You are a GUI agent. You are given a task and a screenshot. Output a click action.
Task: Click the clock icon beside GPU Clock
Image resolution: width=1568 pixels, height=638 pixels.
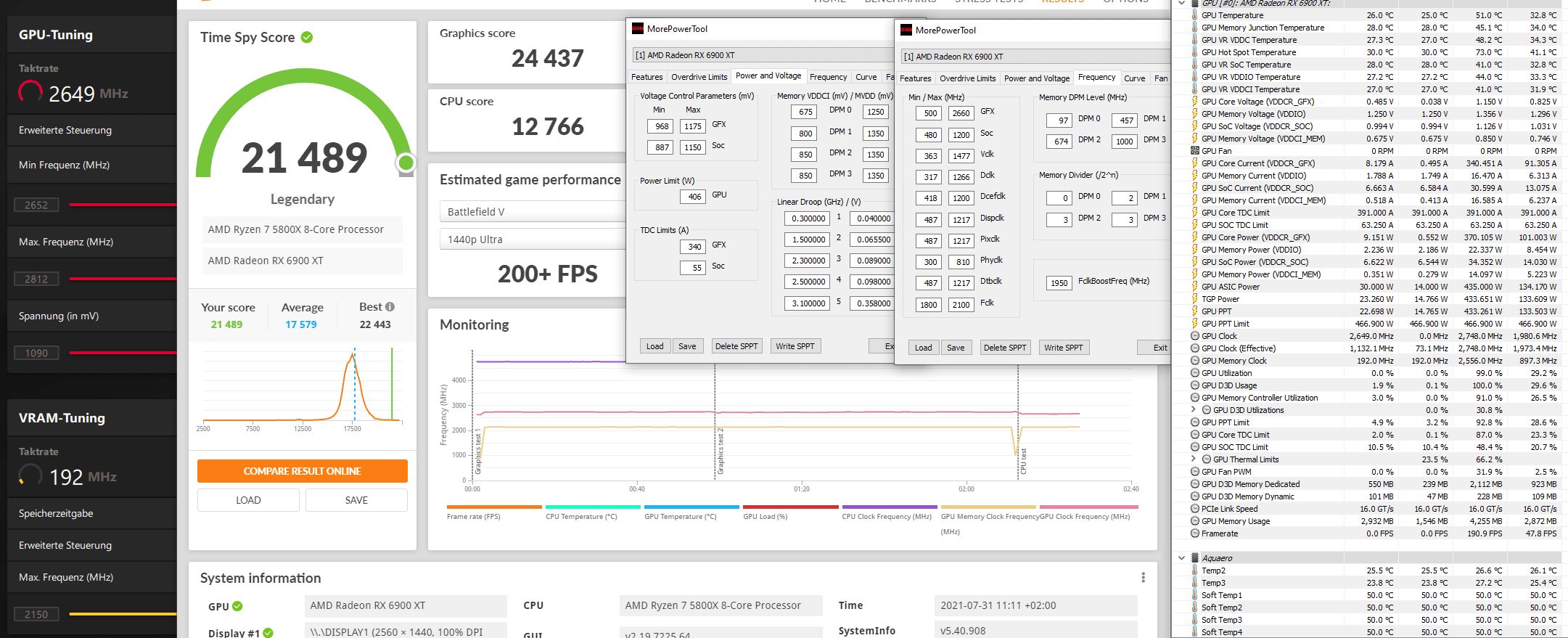1194,336
